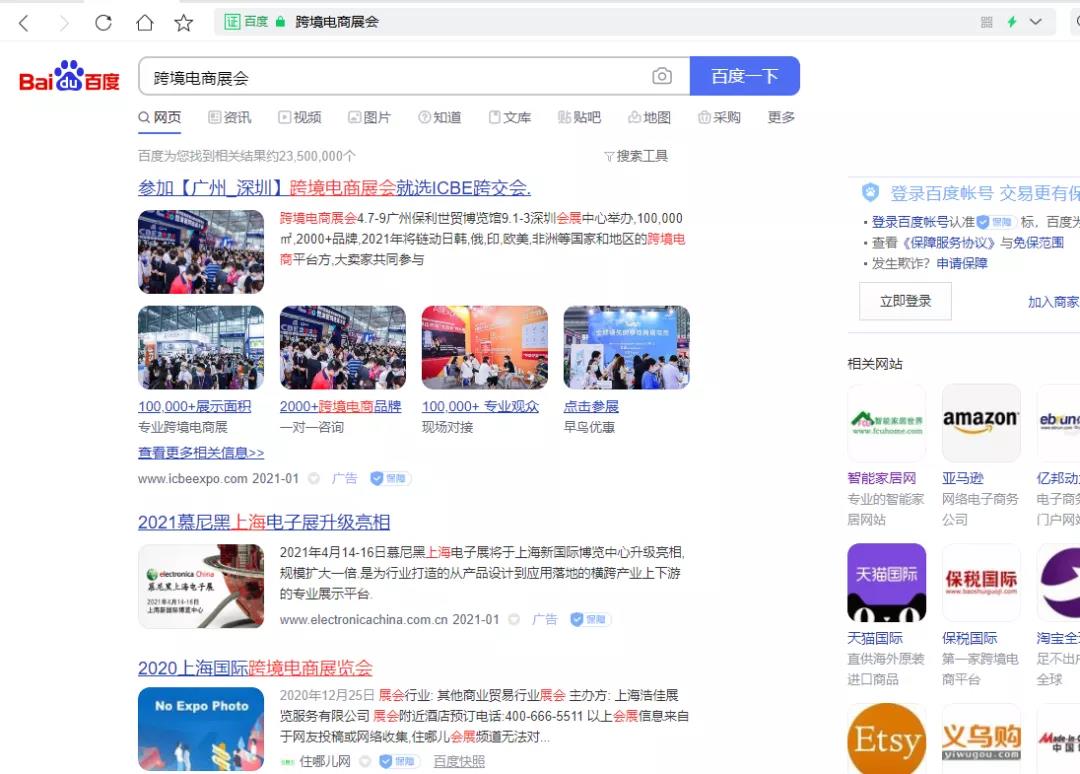Open 搜索工具 filter options
Viewport: 1080px width, 774px height.
(636, 156)
